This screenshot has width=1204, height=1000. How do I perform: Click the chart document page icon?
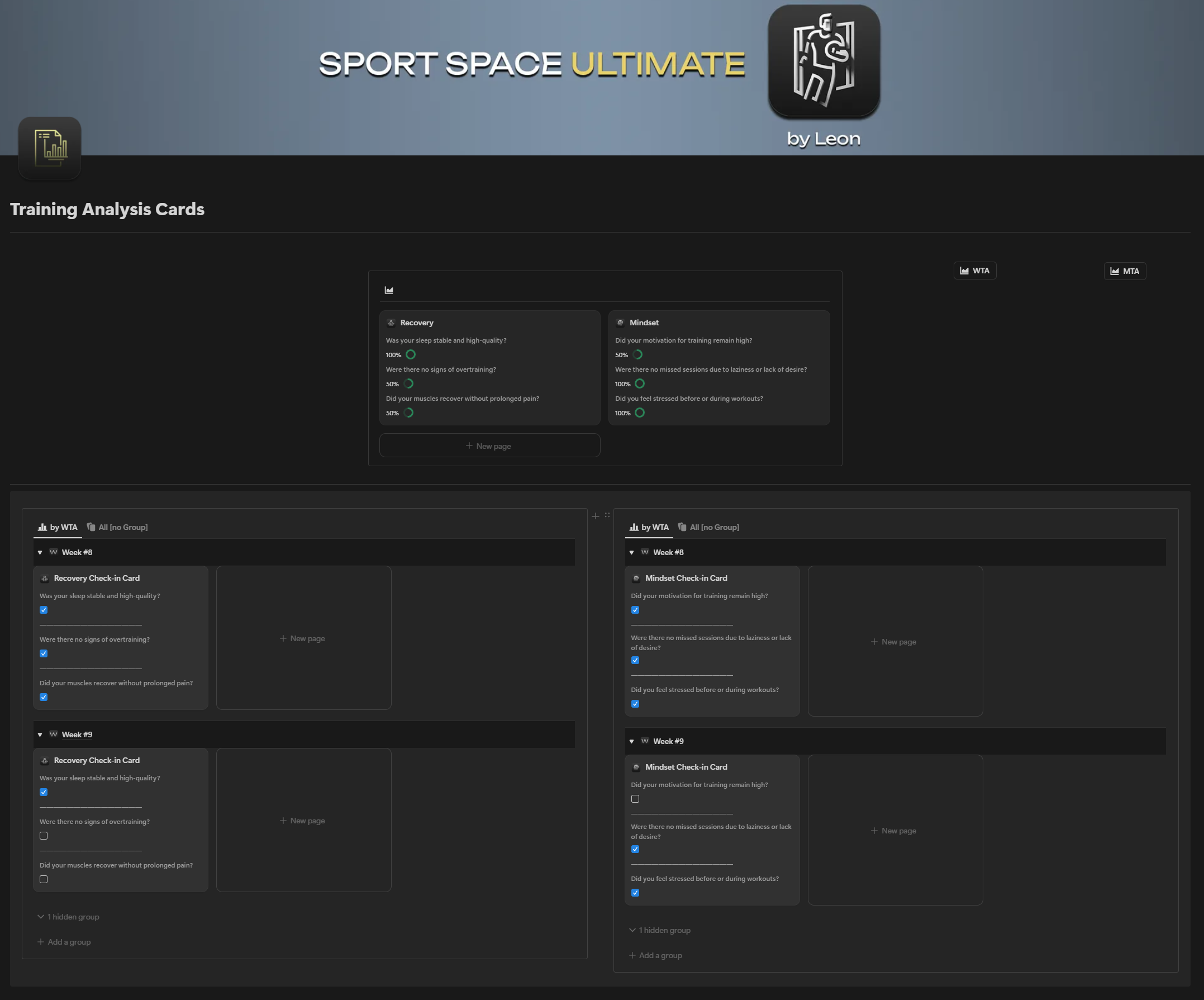(50, 148)
